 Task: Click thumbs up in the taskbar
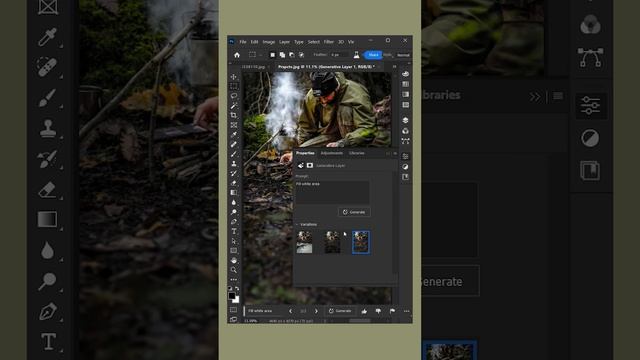pyautogui.click(x=364, y=311)
